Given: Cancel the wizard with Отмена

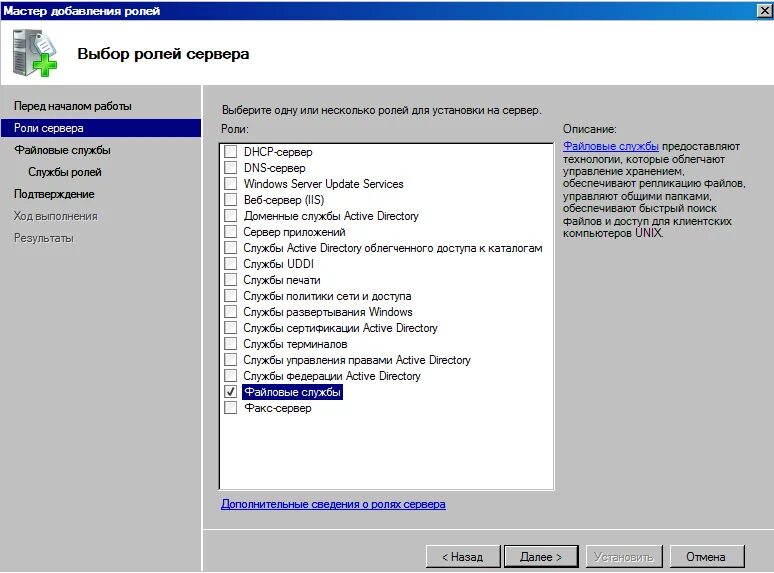Looking at the screenshot, I should click(x=706, y=557).
